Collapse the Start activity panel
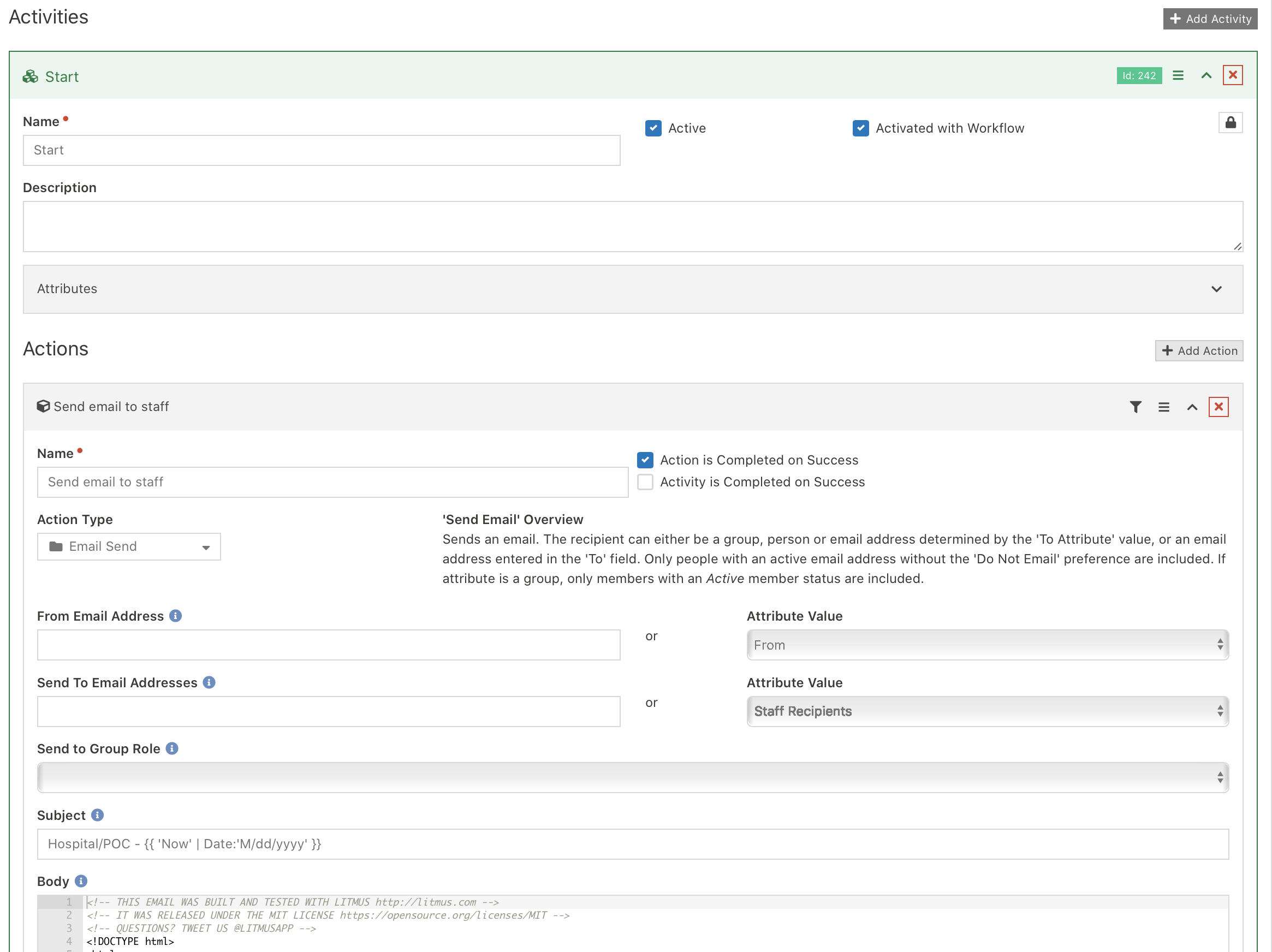1272x952 pixels. [x=1206, y=75]
